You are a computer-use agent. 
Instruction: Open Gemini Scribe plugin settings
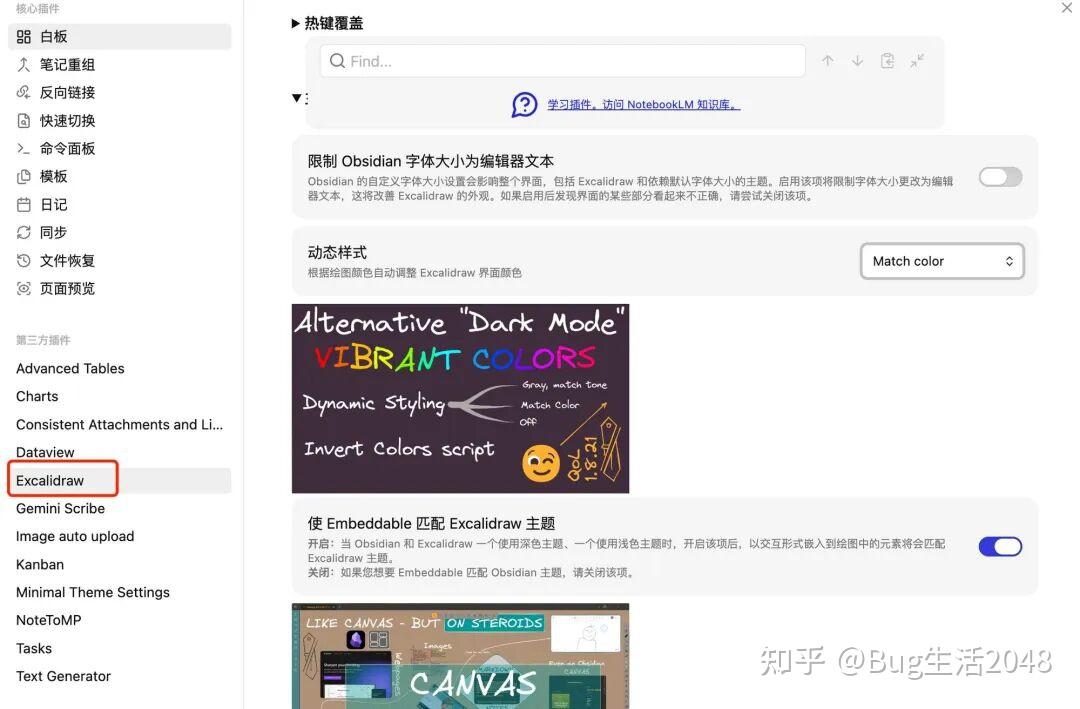[x=120, y=508]
